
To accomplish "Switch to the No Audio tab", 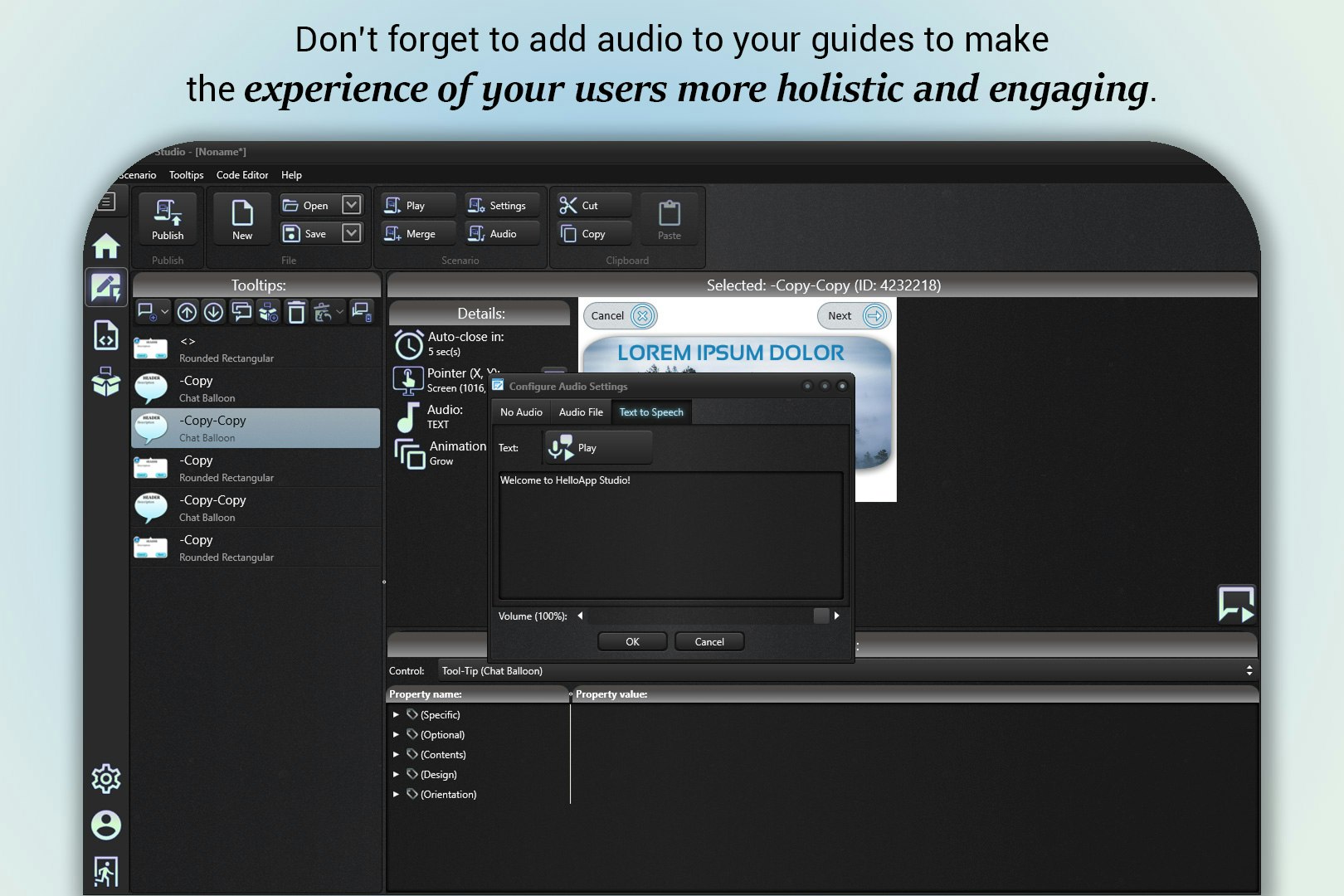I will (x=521, y=412).
